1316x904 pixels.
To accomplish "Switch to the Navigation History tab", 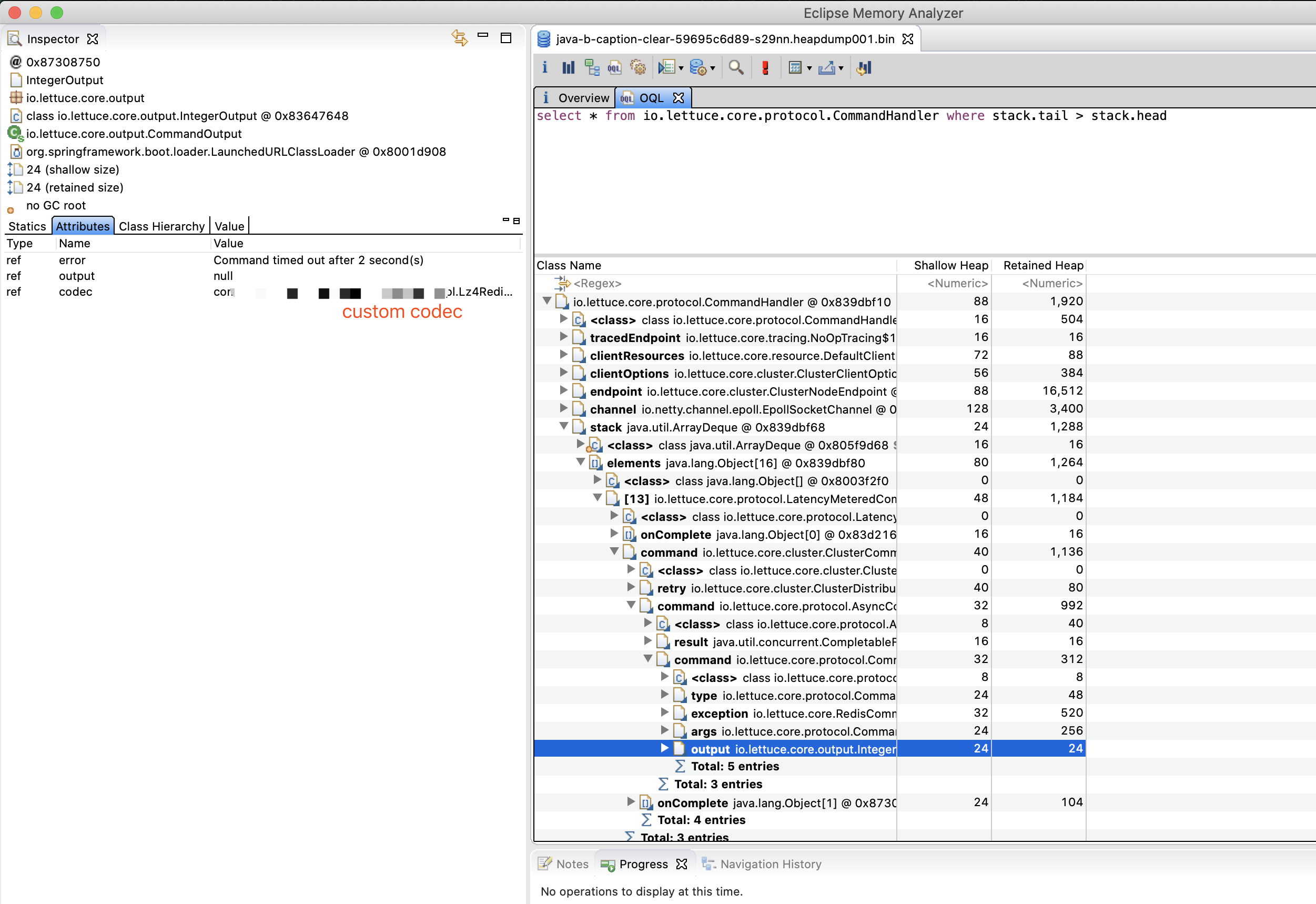I will pyautogui.click(x=770, y=864).
